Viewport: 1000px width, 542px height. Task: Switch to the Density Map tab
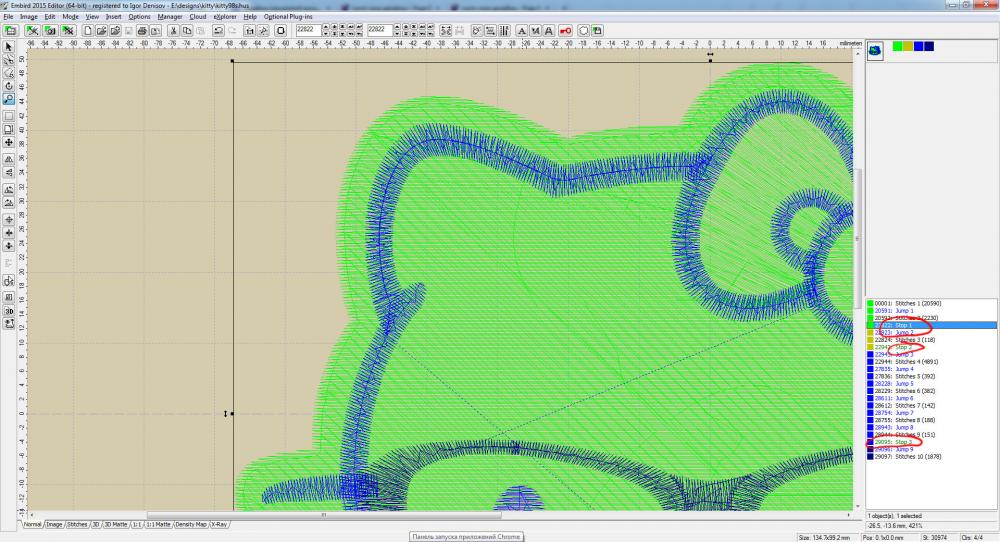[191, 524]
